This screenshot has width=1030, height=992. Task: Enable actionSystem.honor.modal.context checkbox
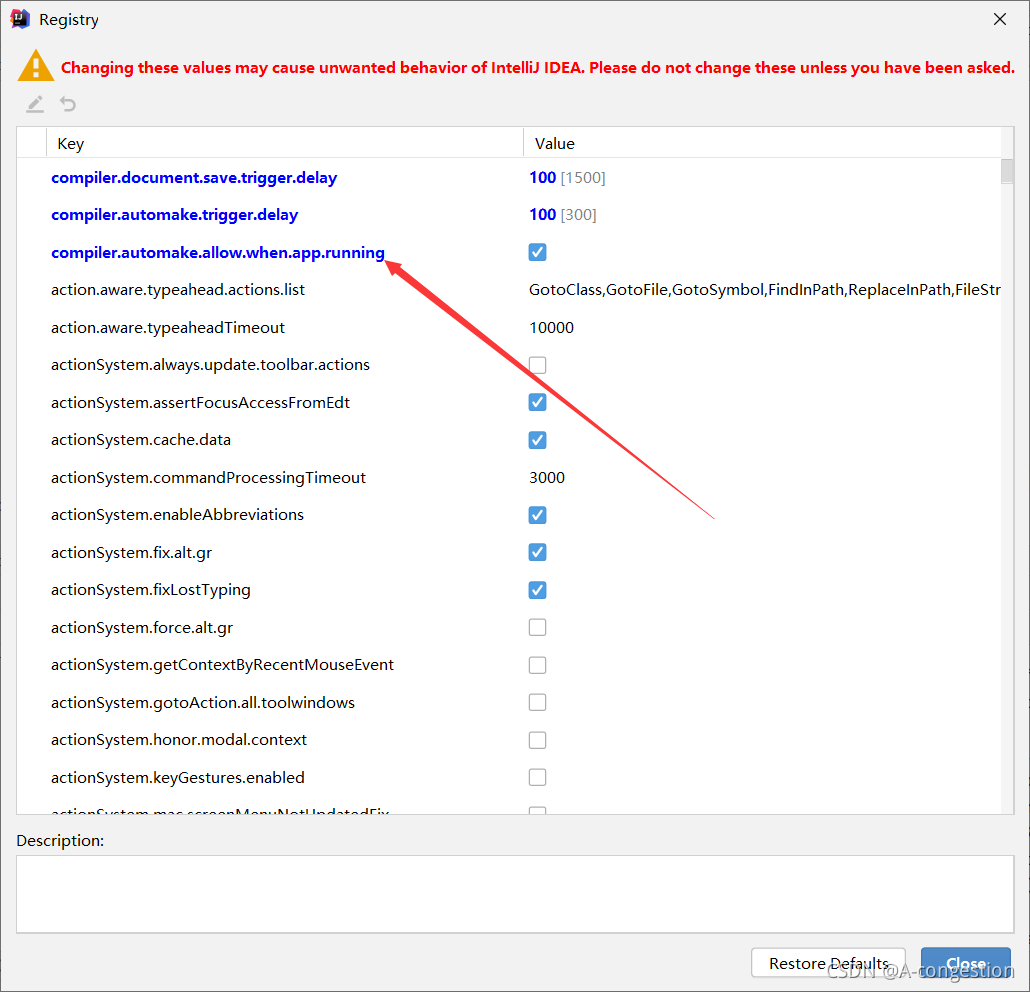[x=537, y=740]
